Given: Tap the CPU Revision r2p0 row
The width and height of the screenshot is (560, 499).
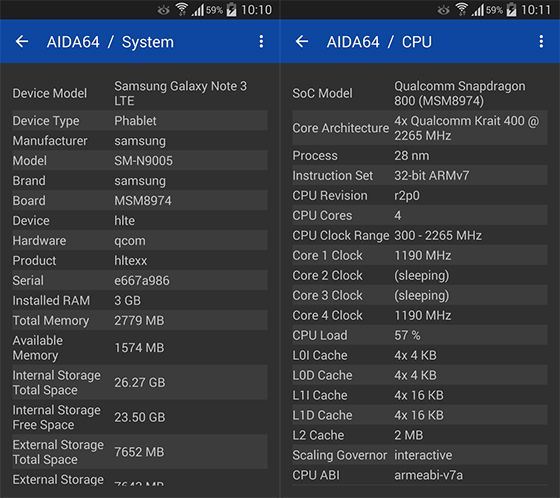Looking at the screenshot, I should pos(419,196).
